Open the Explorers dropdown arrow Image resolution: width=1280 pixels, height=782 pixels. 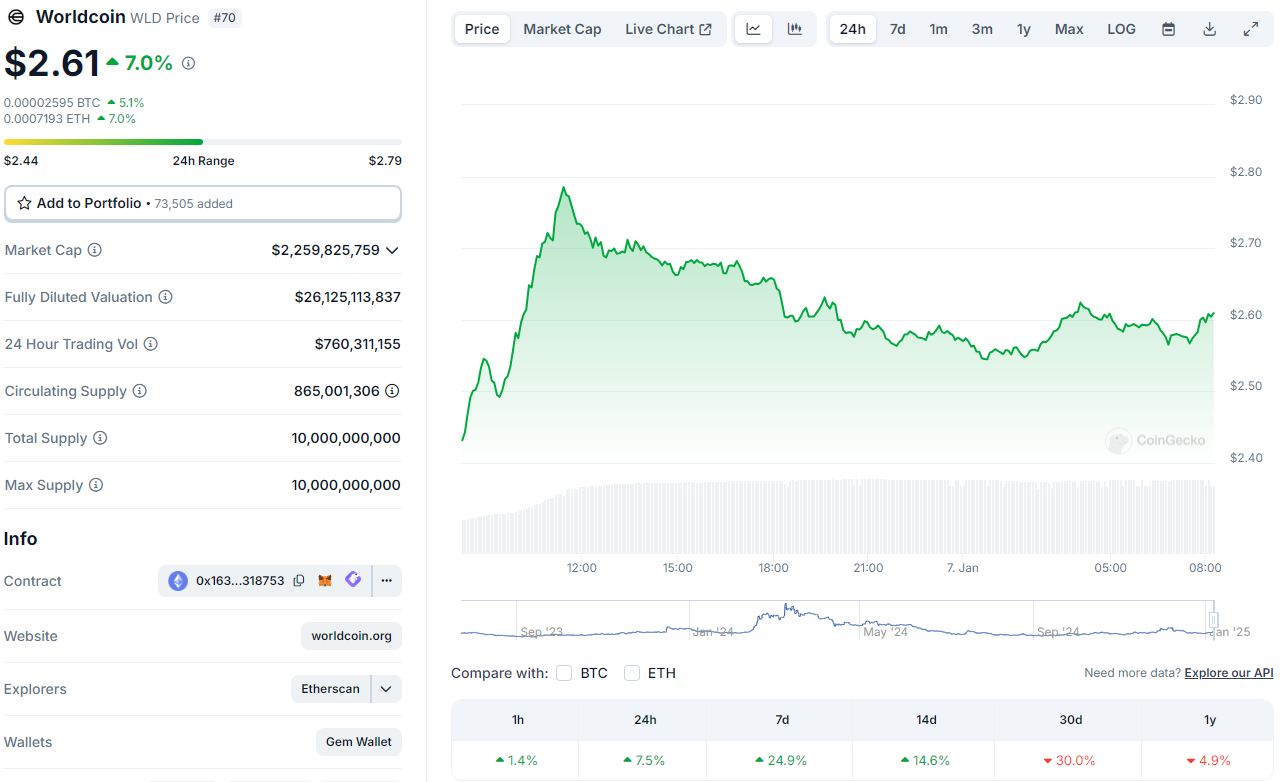386,689
